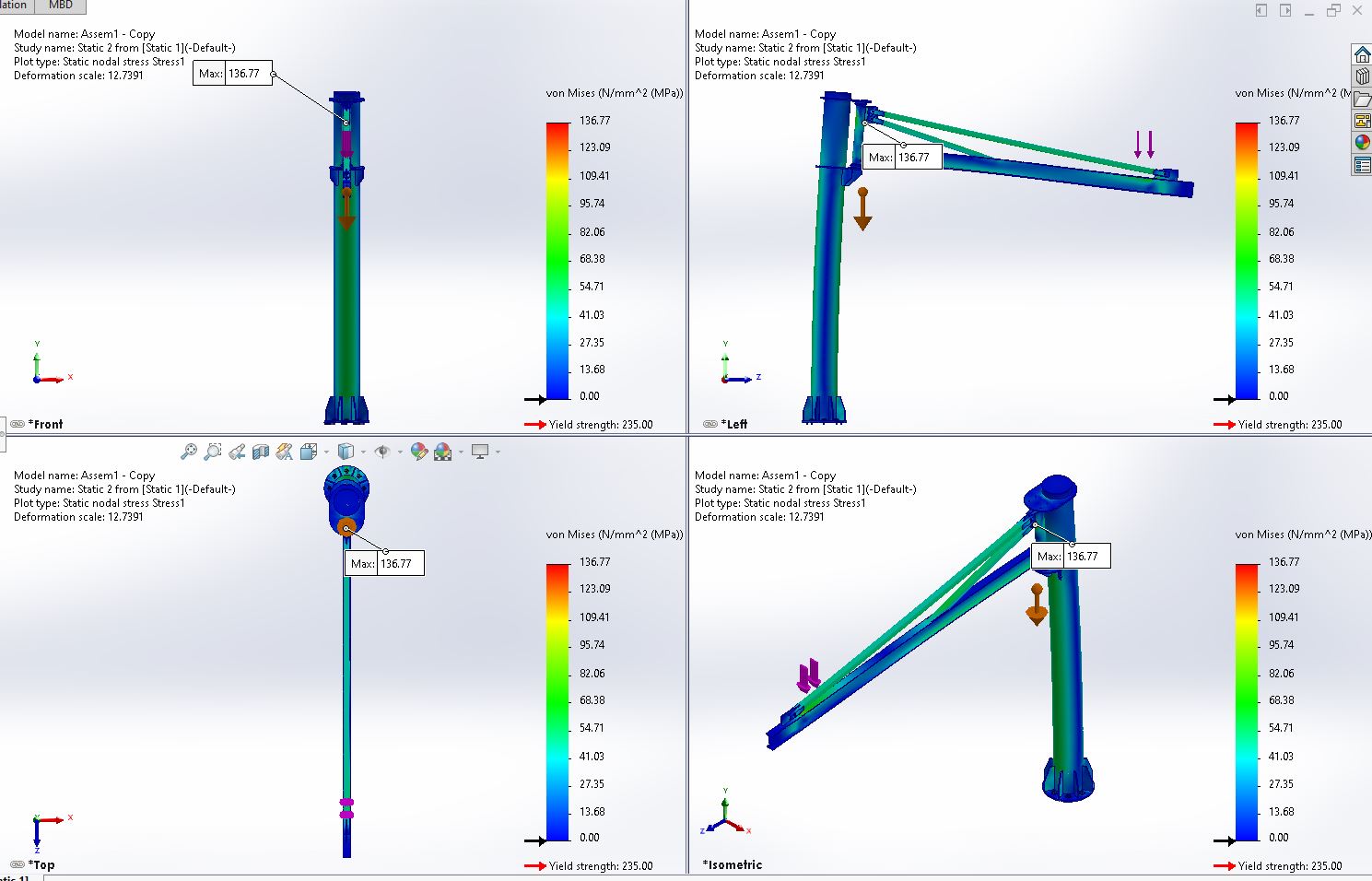
Task: Click the Zoom to Fit magnifier icon
Action: tap(188, 452)
